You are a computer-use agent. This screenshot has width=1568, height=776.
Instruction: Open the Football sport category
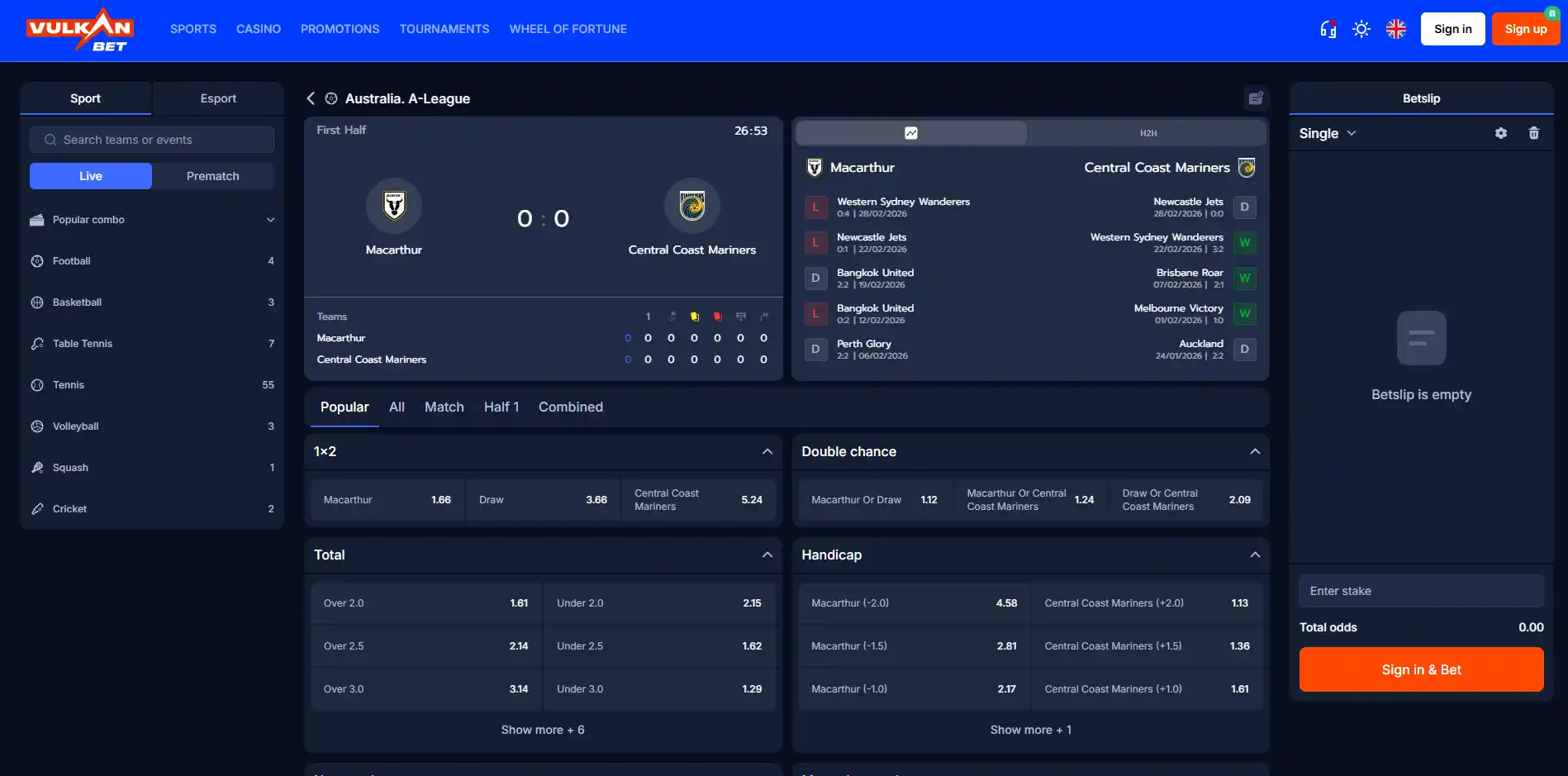(152, 261)
